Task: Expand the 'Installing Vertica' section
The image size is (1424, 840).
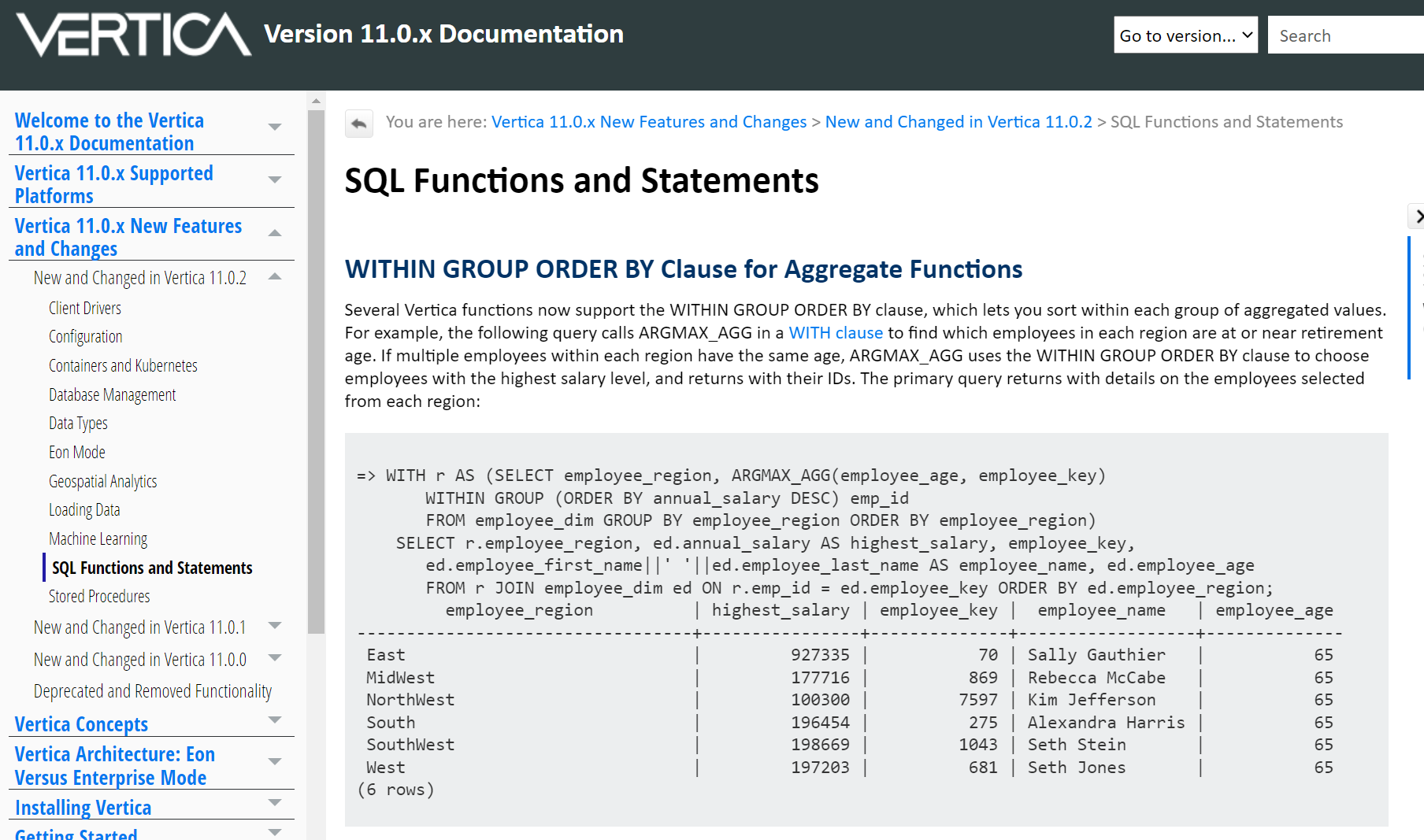Action: click(275, 803)
